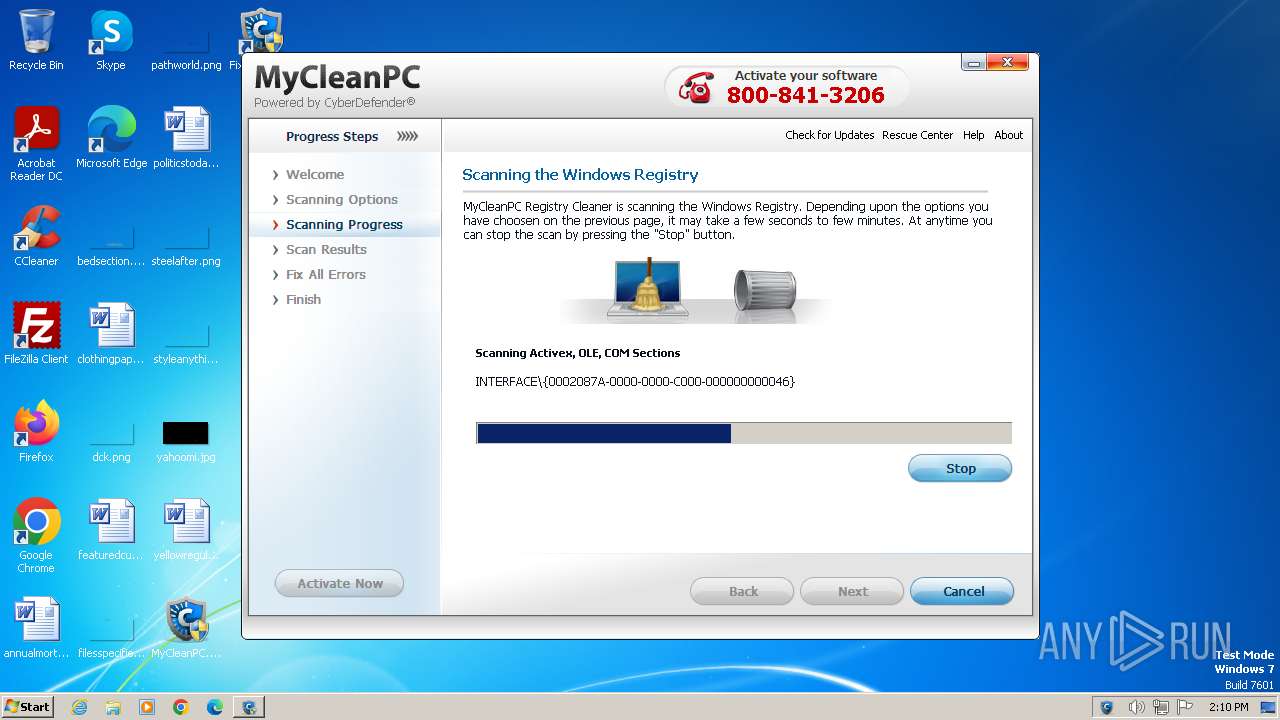
Task: Open the Recycle Bin desktop icon
Action: [x=36, y=40]
